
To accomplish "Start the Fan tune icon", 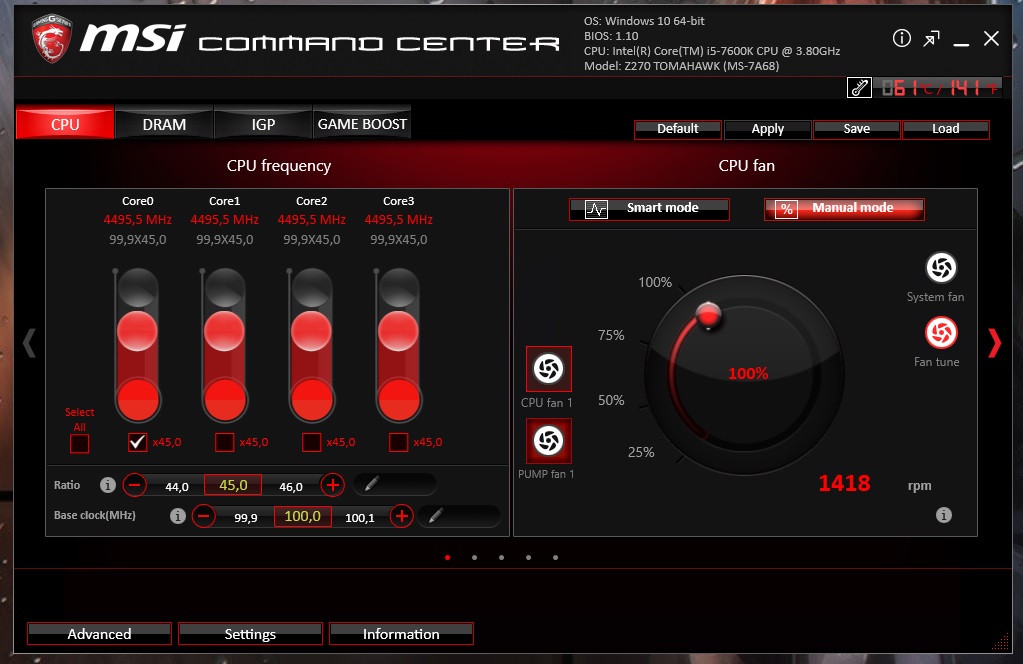I will pos(941,333).
